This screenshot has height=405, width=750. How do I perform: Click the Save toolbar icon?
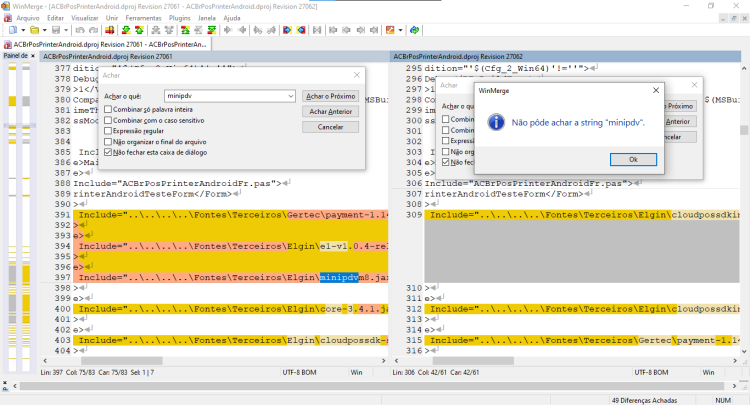click(x=56, y=30)
